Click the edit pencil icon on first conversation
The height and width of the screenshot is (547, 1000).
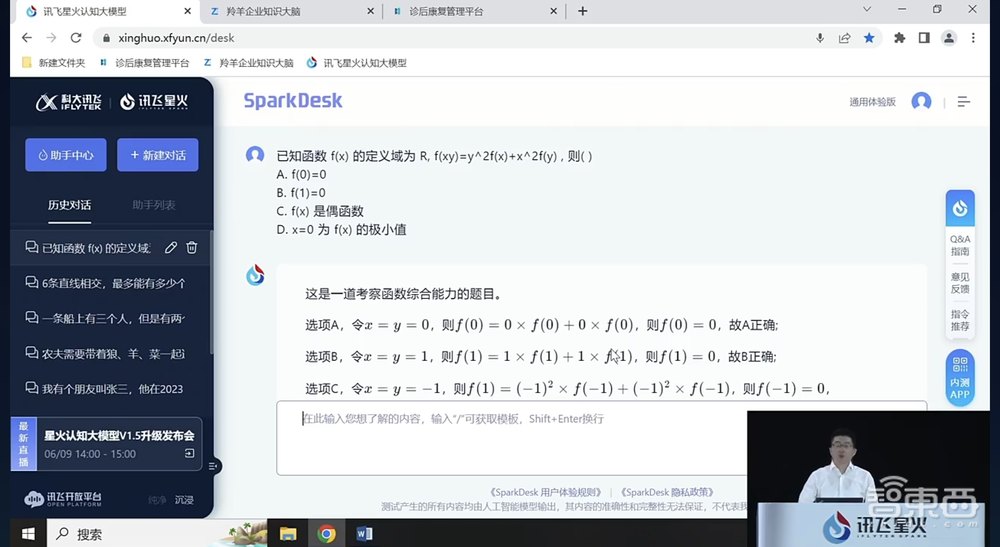[x=171, y=248]
